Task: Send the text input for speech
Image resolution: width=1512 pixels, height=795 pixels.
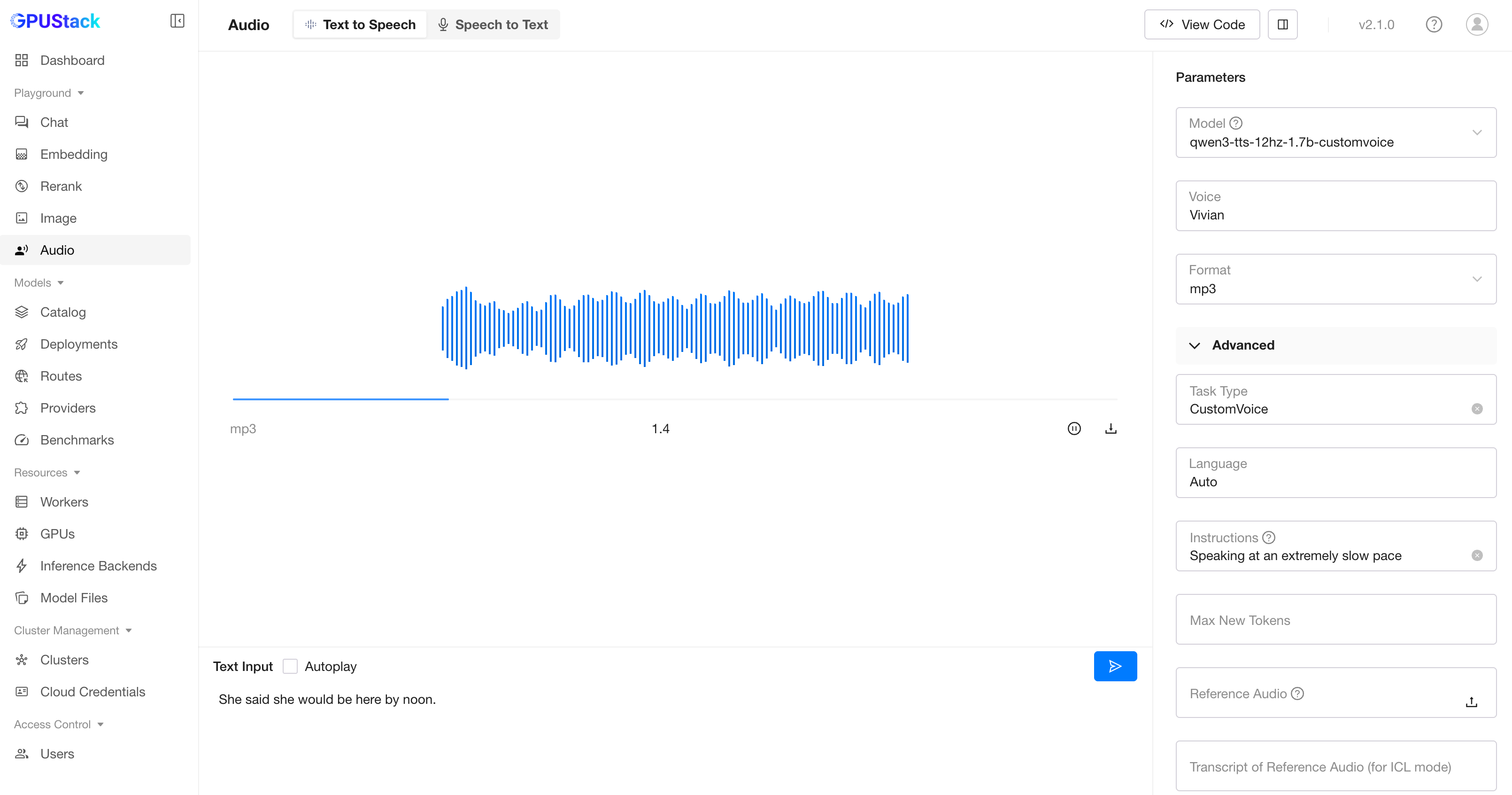Action: tap(1115, 666)
